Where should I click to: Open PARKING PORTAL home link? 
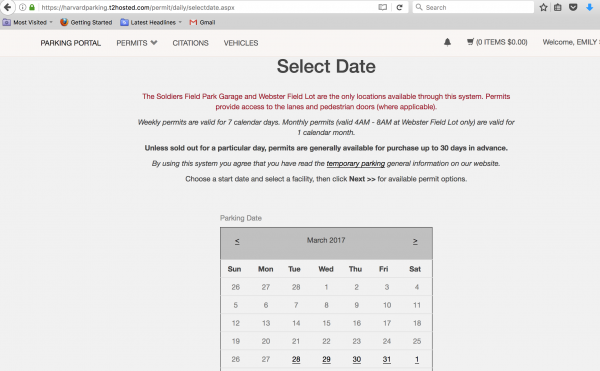point(70,43)
